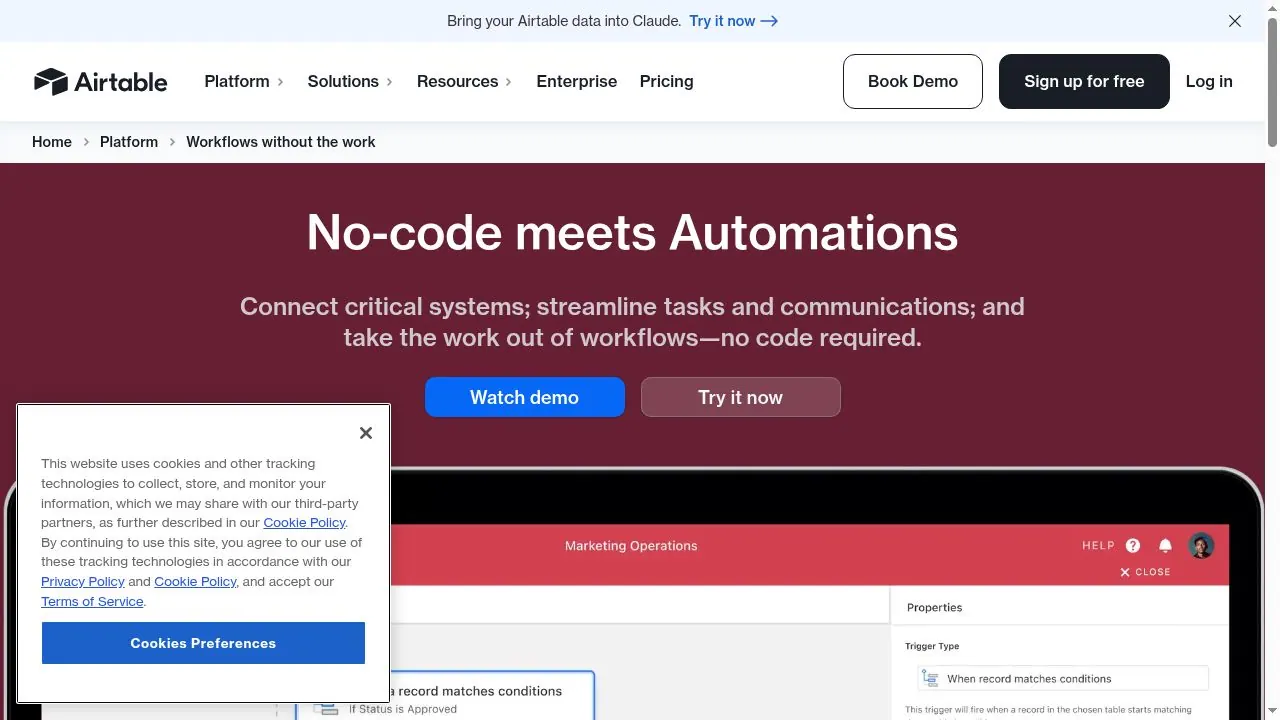Click the Watch demo button
This screenshot has width=1280, height=720.
coord(525,397)
